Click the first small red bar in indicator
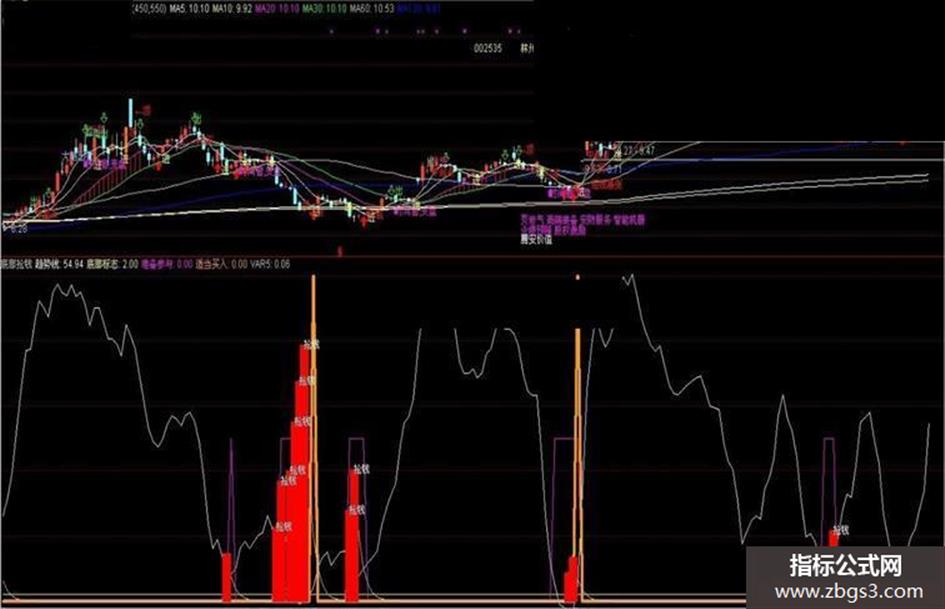The height and width of the screenshot is (609, 945). [227, 577]
